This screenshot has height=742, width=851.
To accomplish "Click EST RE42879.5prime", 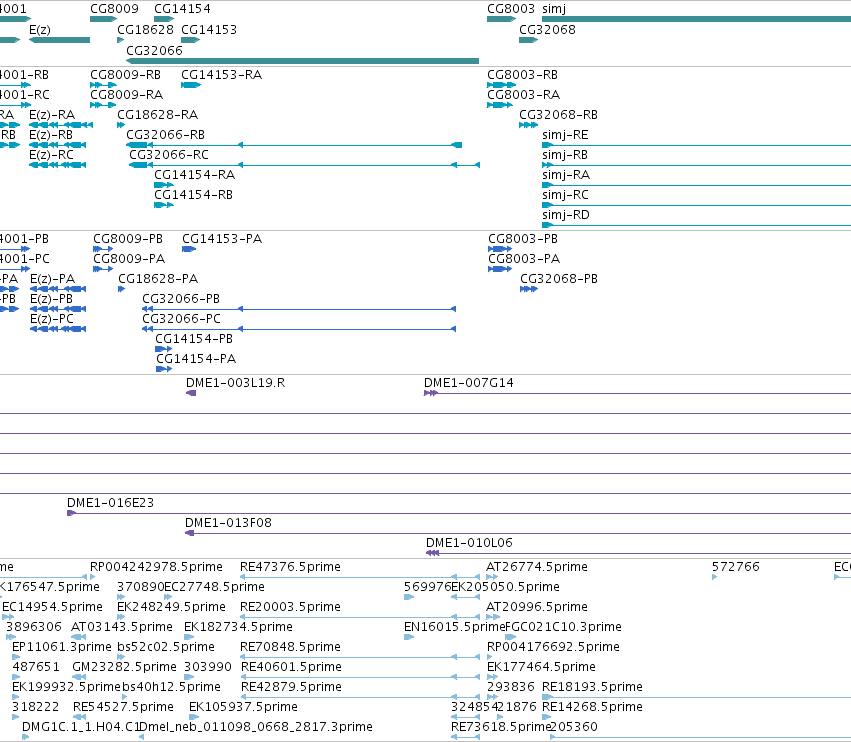I will pyautogui.click(x=291, y=688).
